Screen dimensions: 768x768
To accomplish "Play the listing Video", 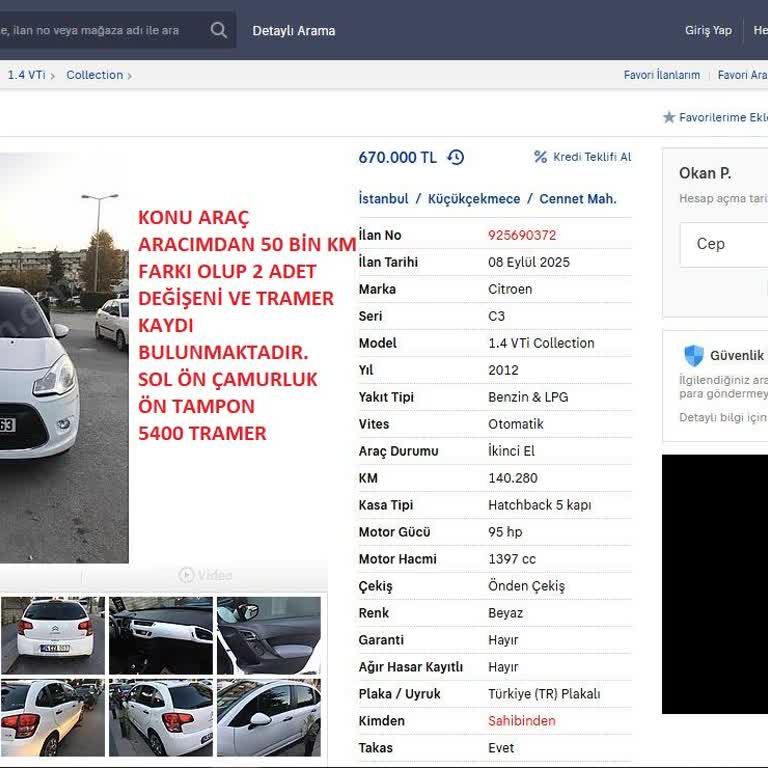I will point(206,575).
